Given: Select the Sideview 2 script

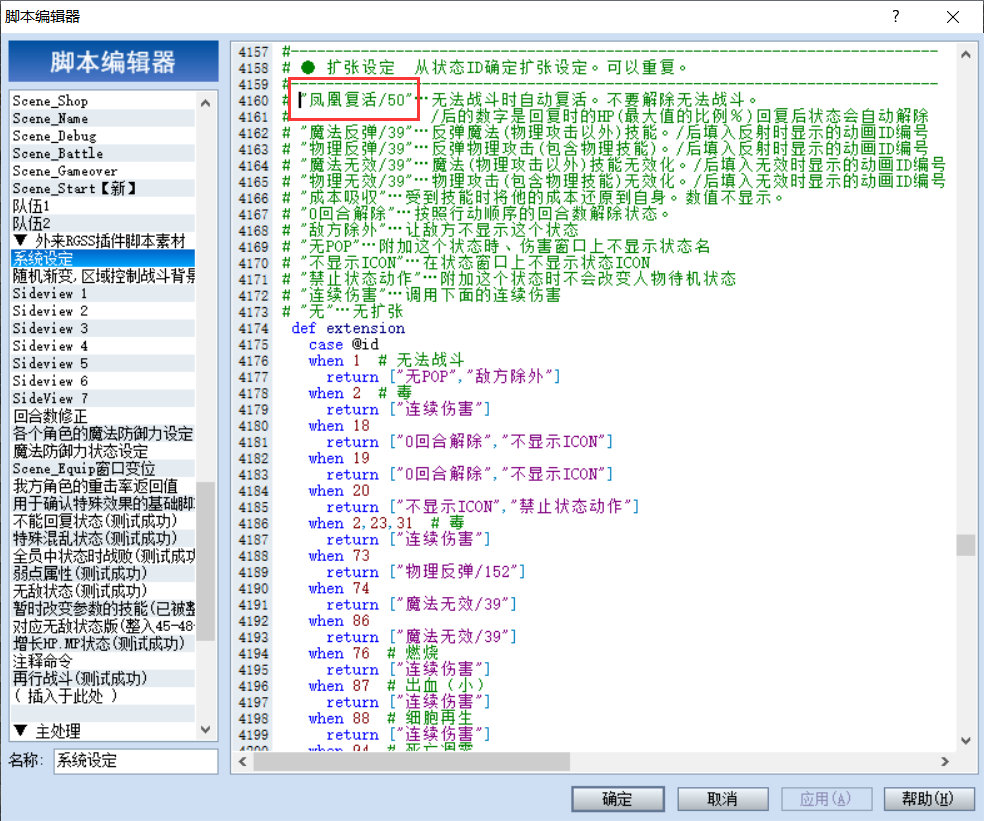Looking at the screenshot, I should coord(103,311).
